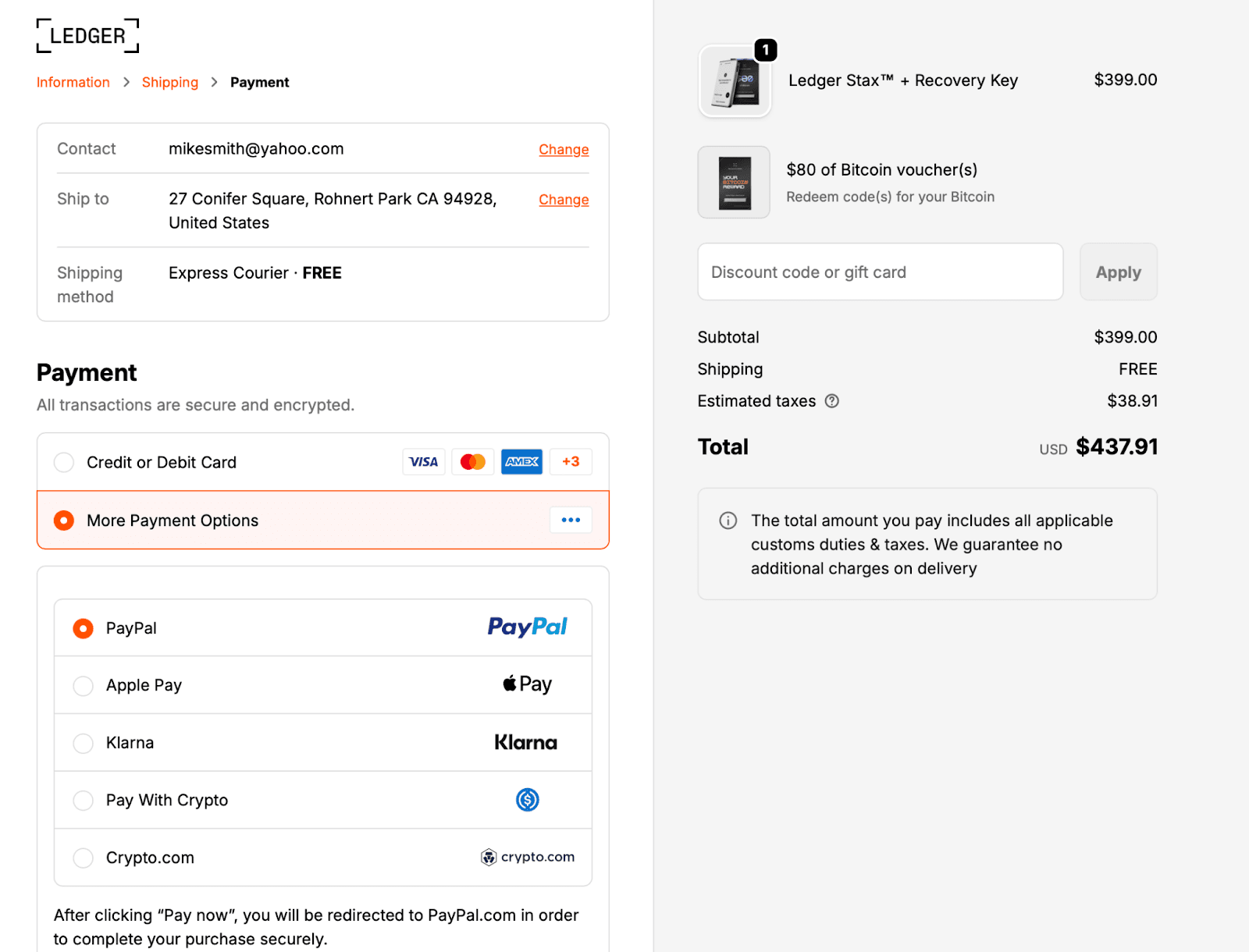
Task: Expand the +3 more card types badge
Action: (571, 462)
